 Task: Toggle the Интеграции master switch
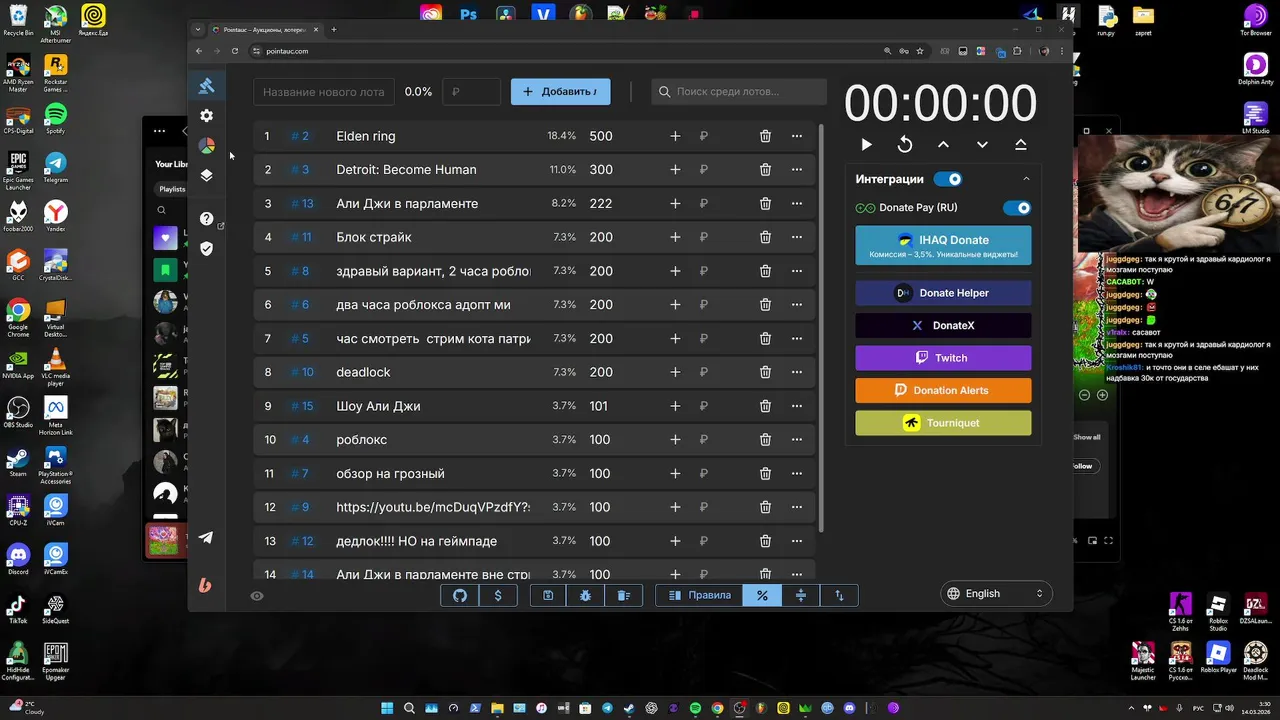tap(947, 179)
